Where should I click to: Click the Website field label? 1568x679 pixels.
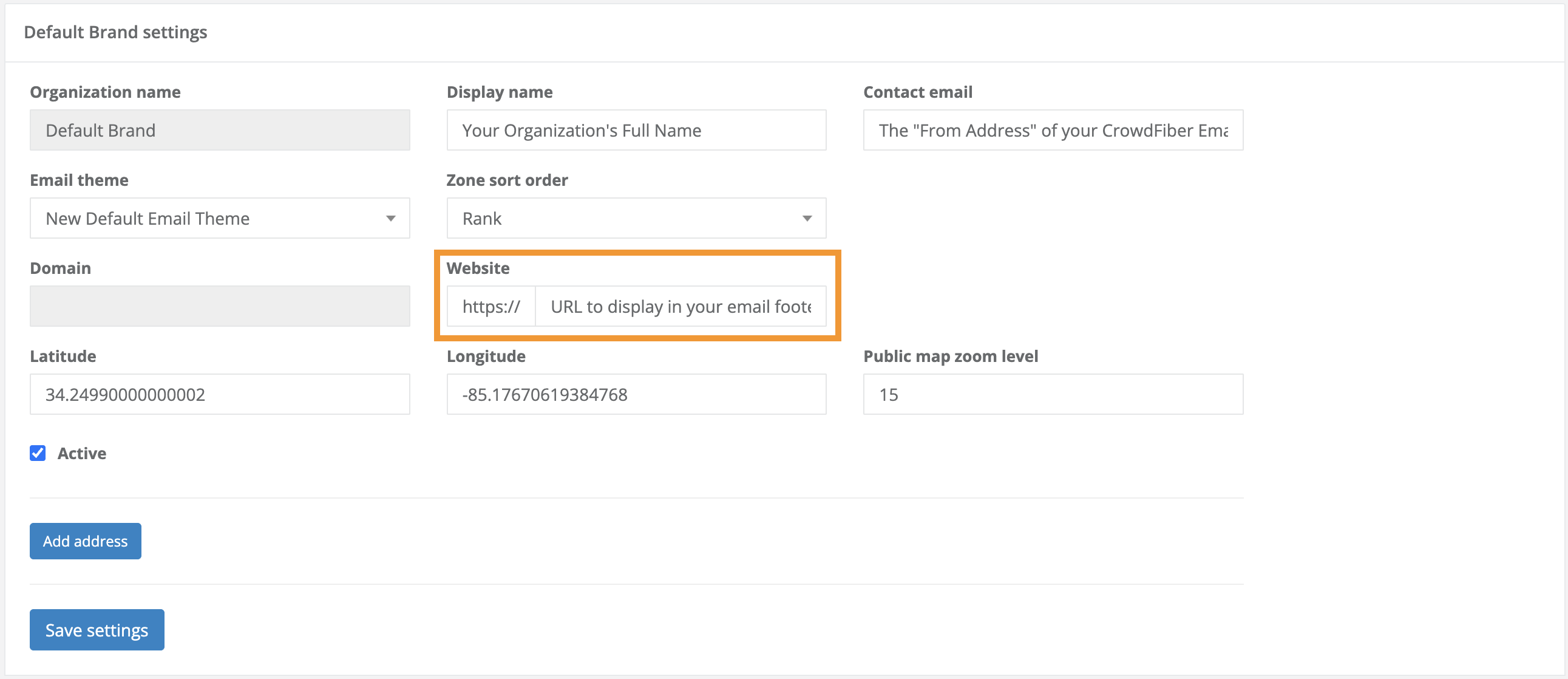(478, 268)
